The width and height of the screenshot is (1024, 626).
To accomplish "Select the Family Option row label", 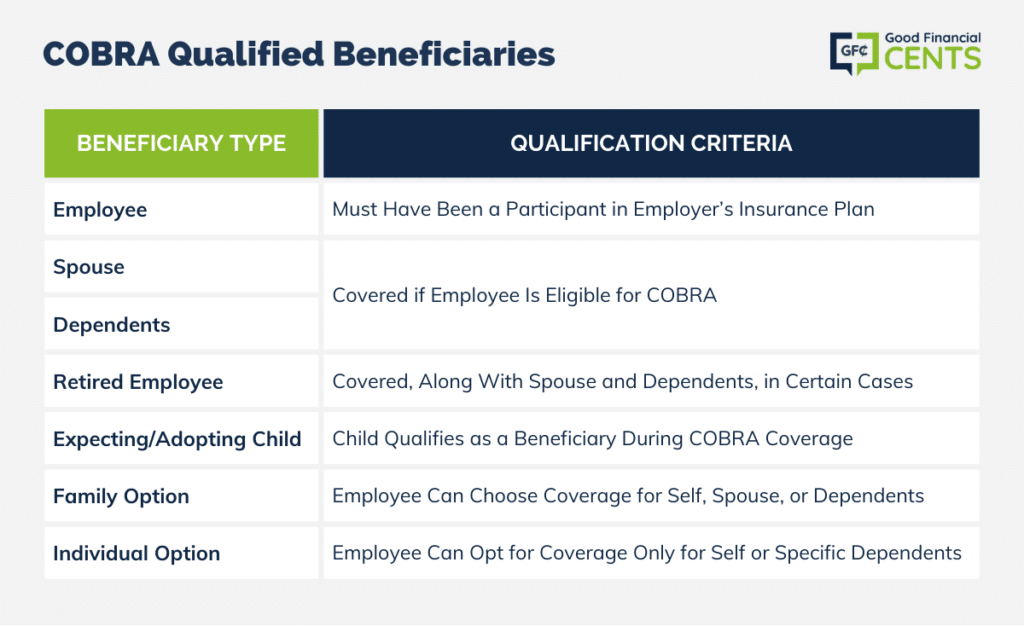I will [x=121, y=496].
